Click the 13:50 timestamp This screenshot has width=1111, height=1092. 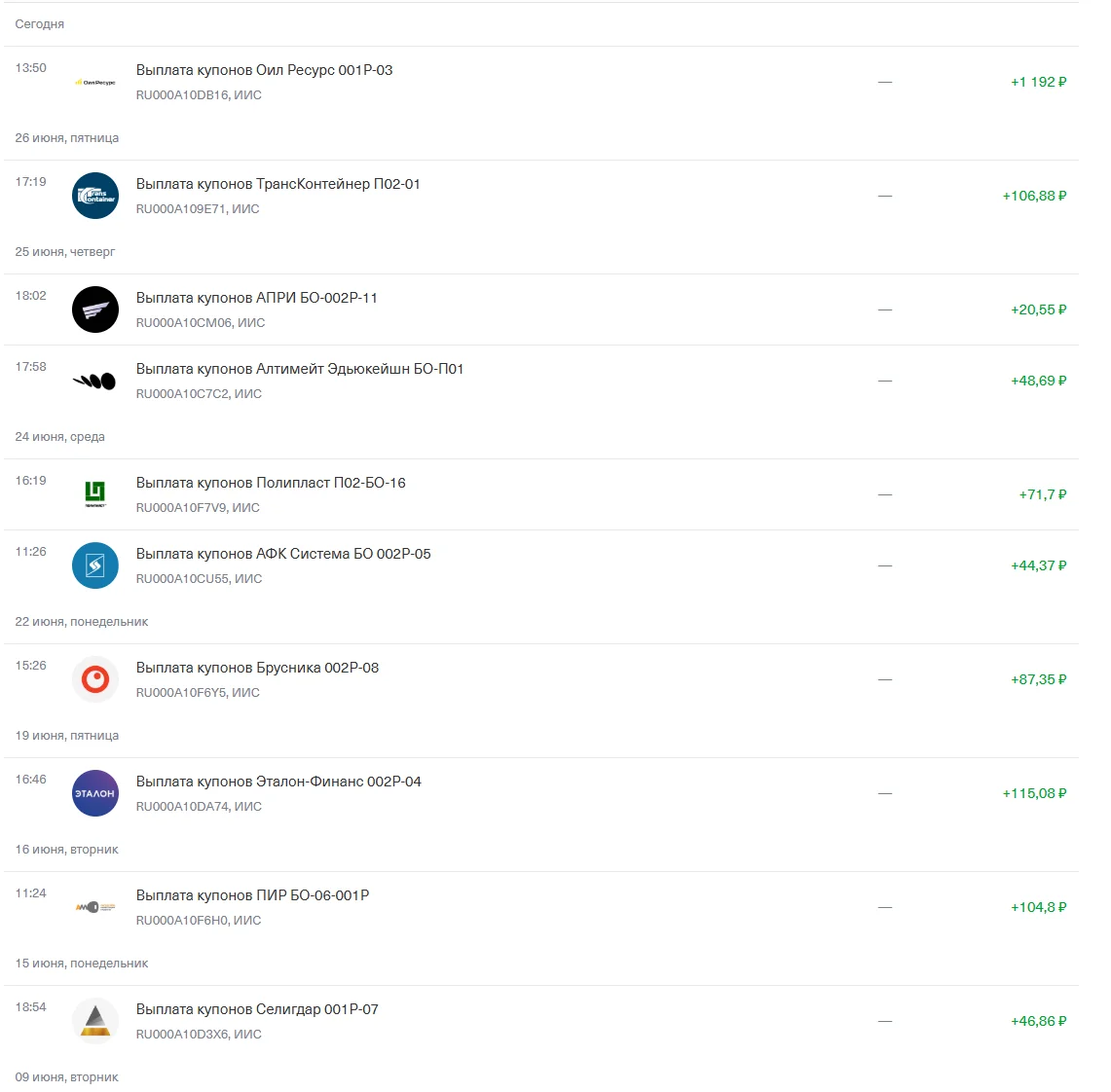click(30, 68)
